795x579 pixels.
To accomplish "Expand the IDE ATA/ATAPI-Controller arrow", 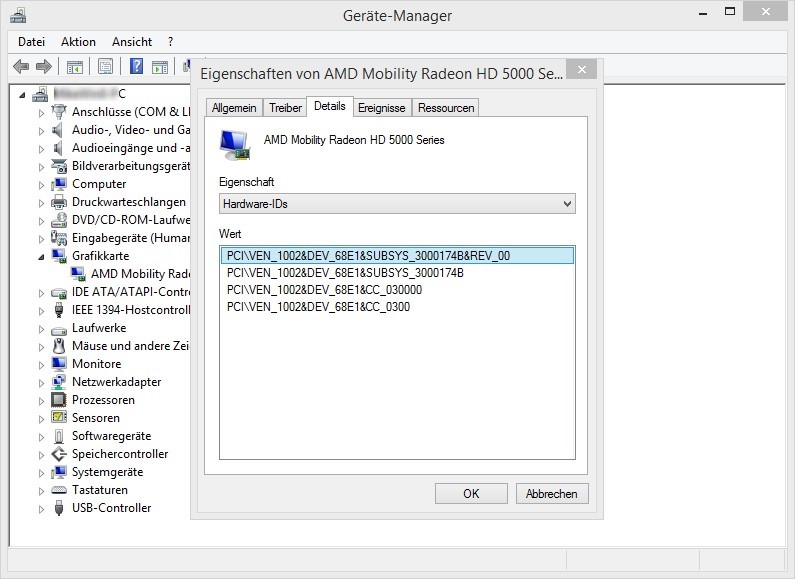I will [41, 293].
